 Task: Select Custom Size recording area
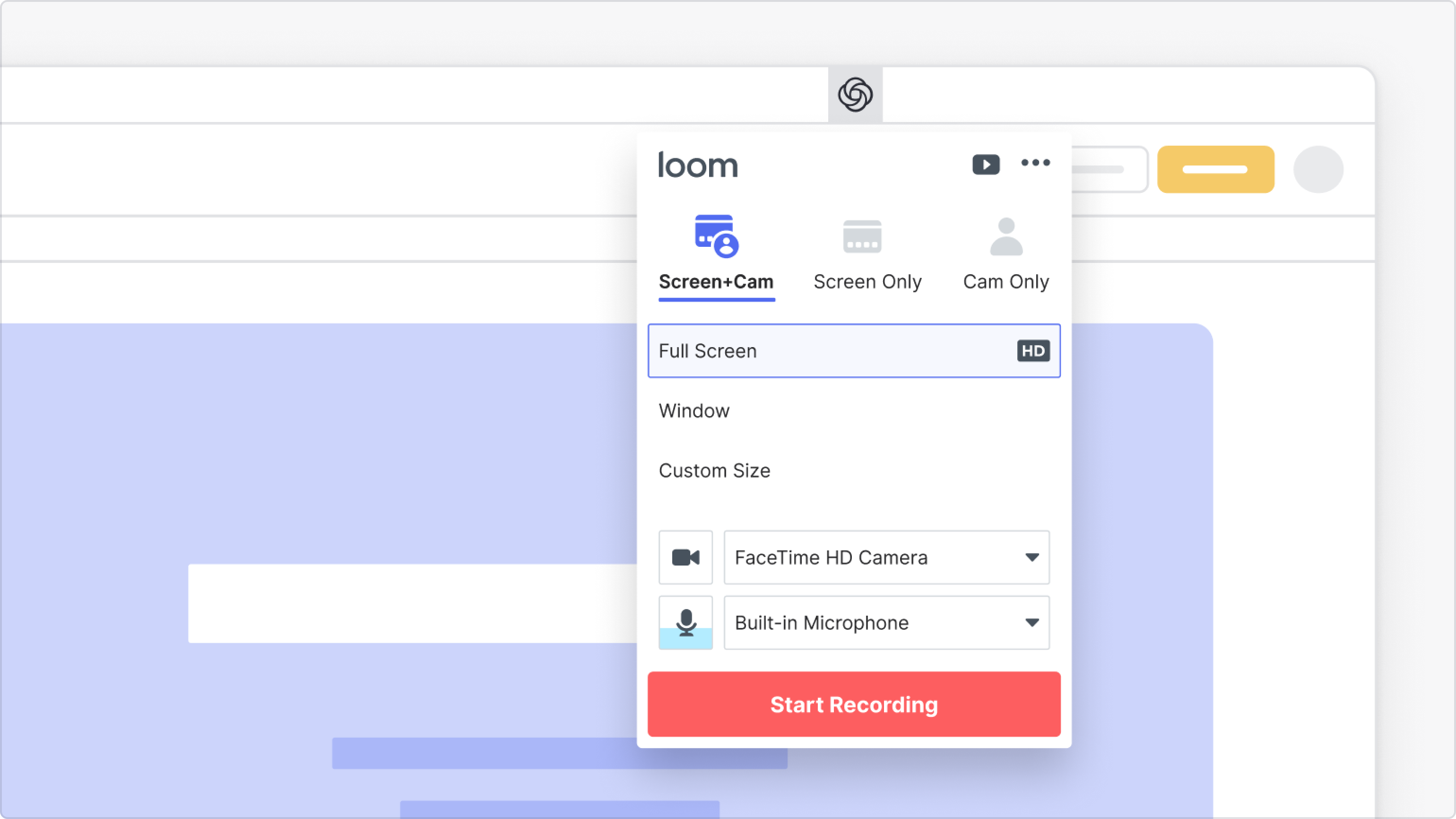[x=714, y=470]
